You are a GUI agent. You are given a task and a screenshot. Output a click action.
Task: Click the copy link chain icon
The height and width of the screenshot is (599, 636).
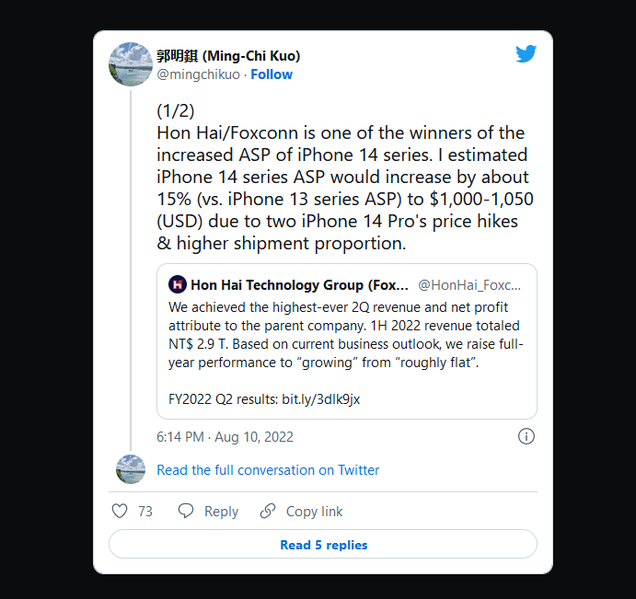click(268, 511)
